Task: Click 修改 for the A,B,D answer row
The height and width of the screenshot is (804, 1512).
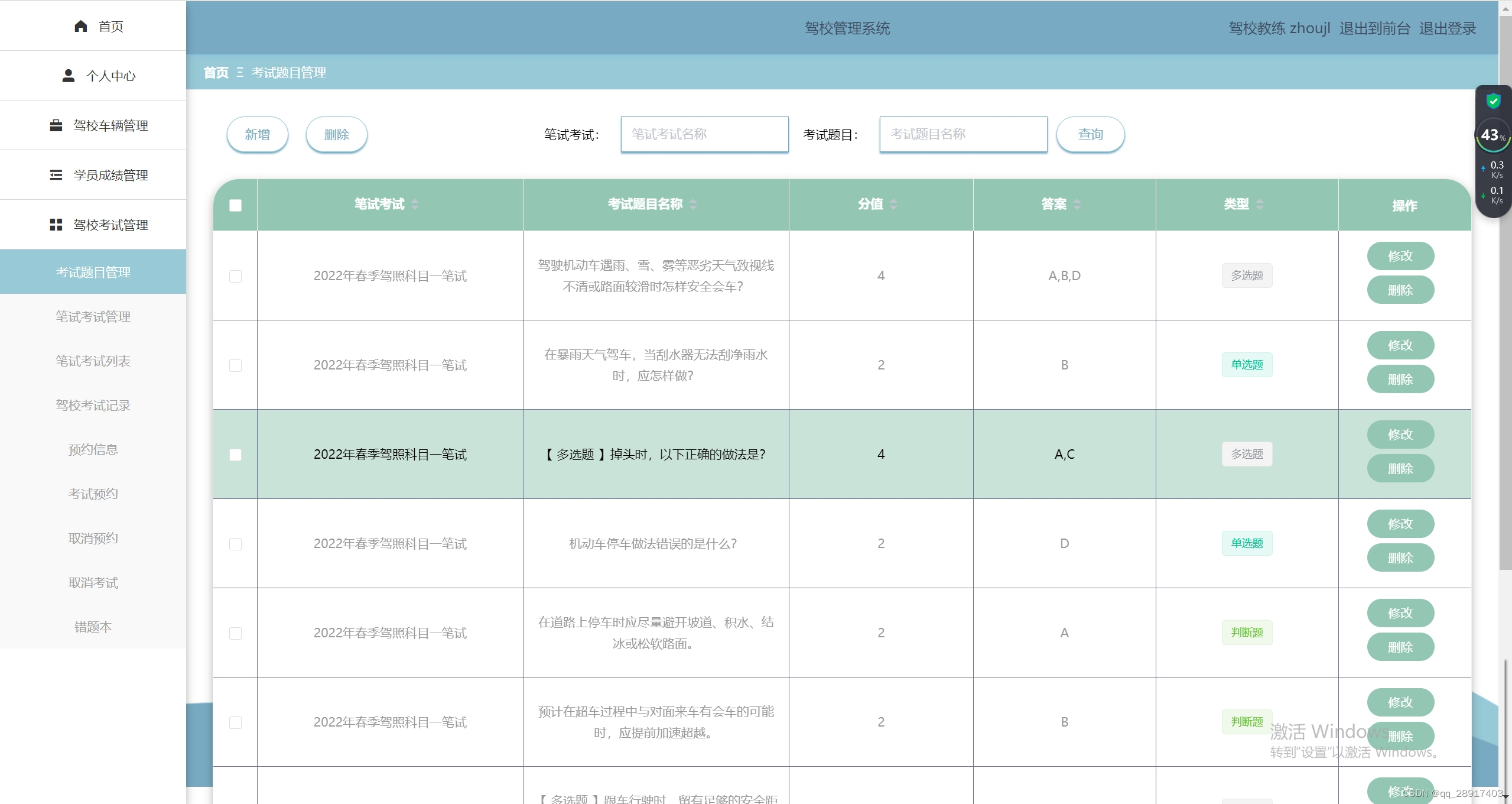Action: (x=1400, y=256)
